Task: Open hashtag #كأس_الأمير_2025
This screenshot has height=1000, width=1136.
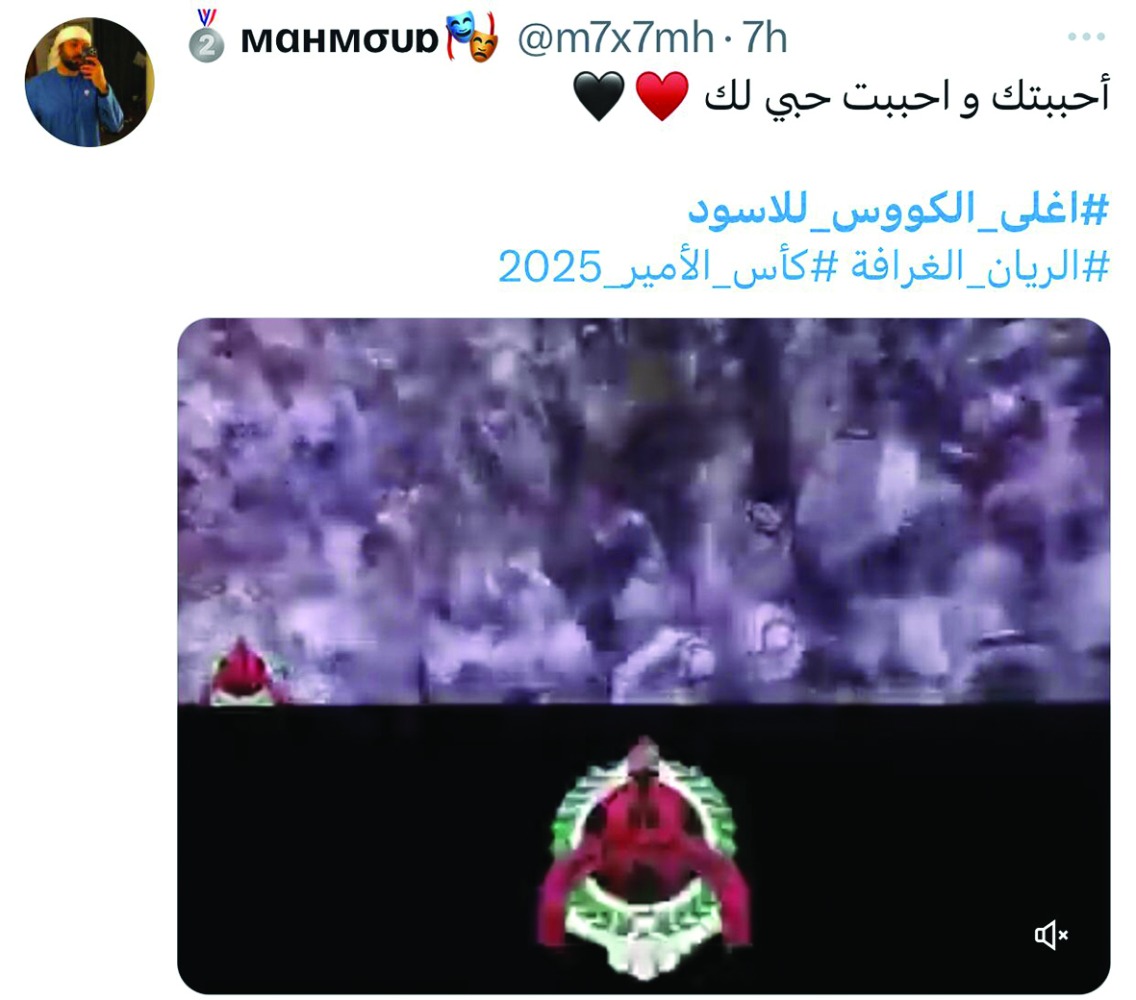Action: tap(668, 267)
